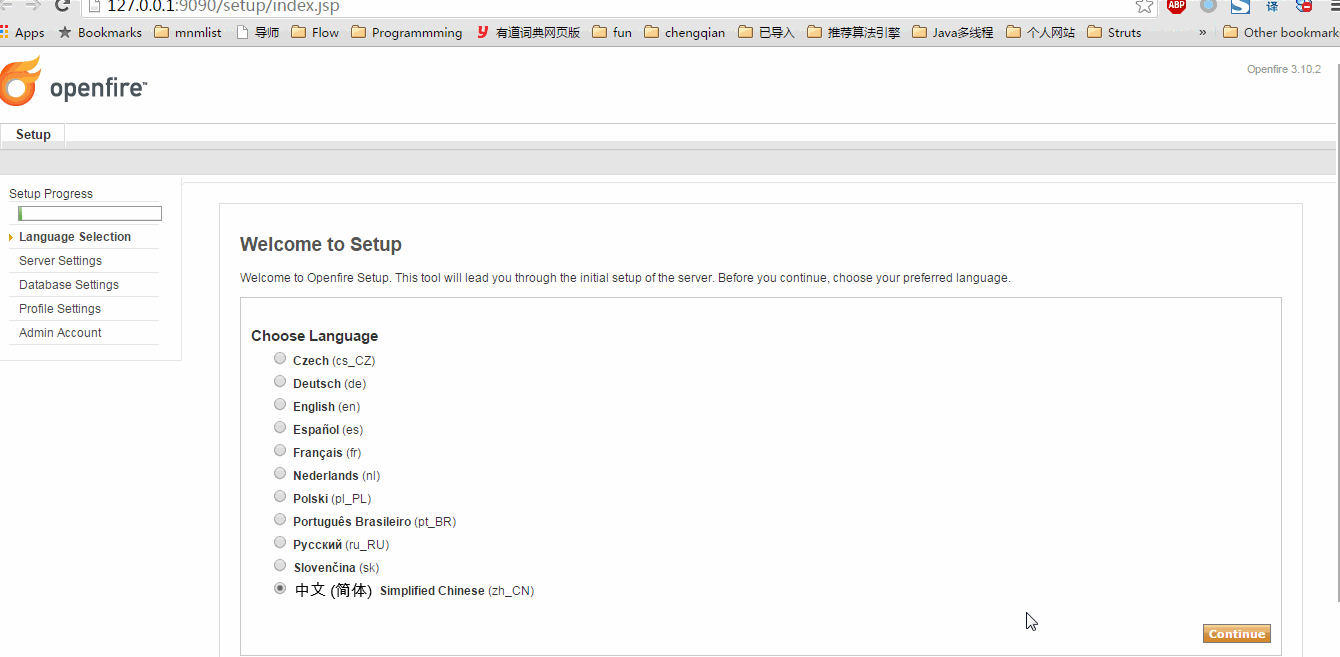
Task: Open the translate extension icon
Action: point(1272,6)
